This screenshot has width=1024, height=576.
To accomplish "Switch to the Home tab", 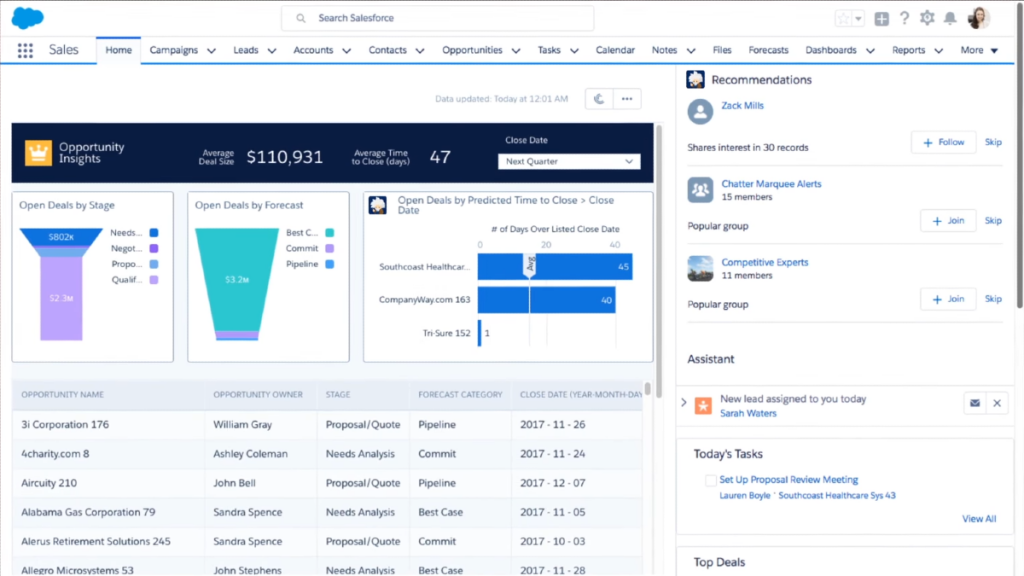I will (118, 50).
